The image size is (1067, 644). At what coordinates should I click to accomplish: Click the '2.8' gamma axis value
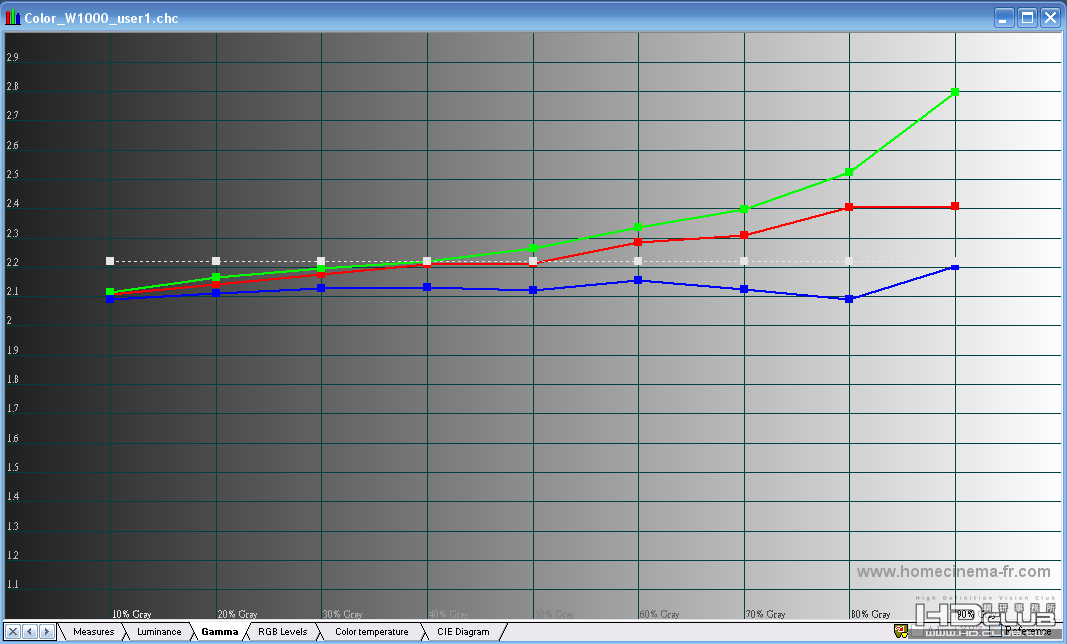tap(12, 86)
